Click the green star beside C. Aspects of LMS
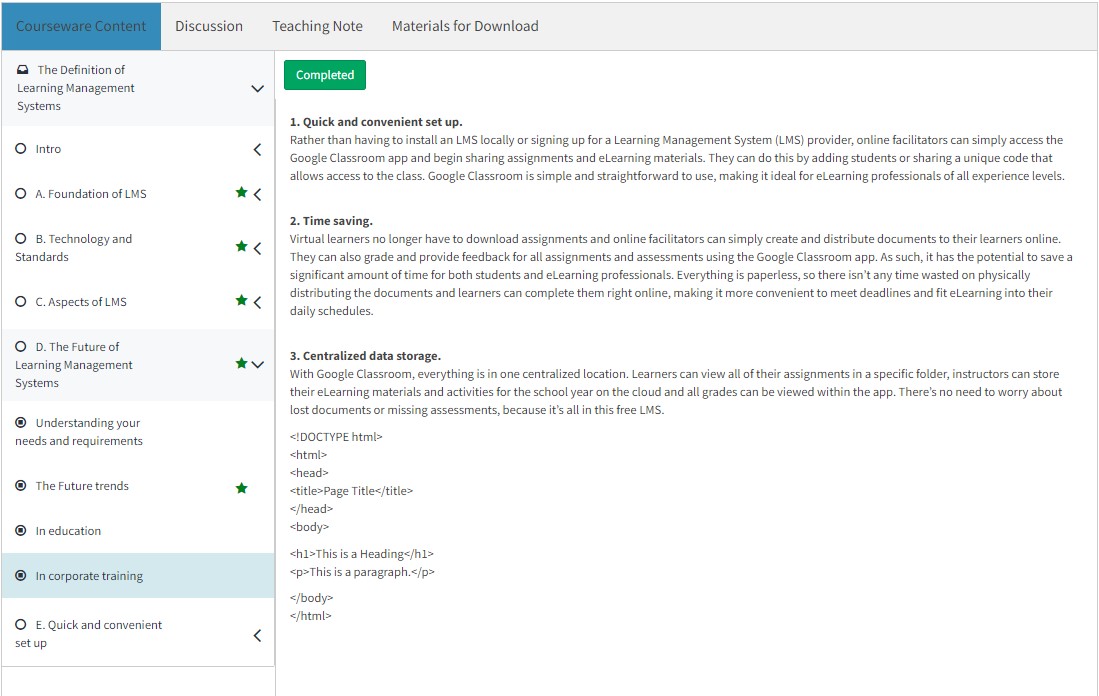The width and height of the screenshot is (1099, 696). click(x=241, y=301)
